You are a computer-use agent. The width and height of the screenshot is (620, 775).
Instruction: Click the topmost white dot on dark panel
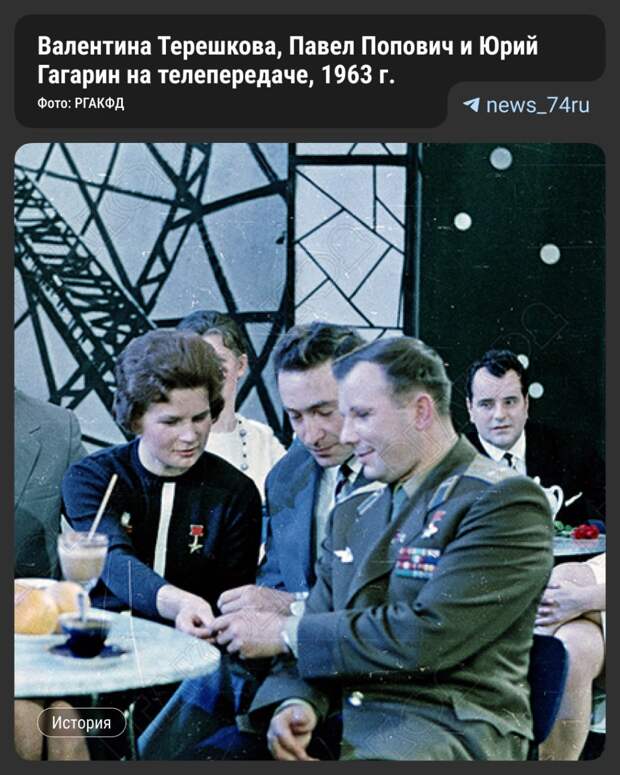500,158
